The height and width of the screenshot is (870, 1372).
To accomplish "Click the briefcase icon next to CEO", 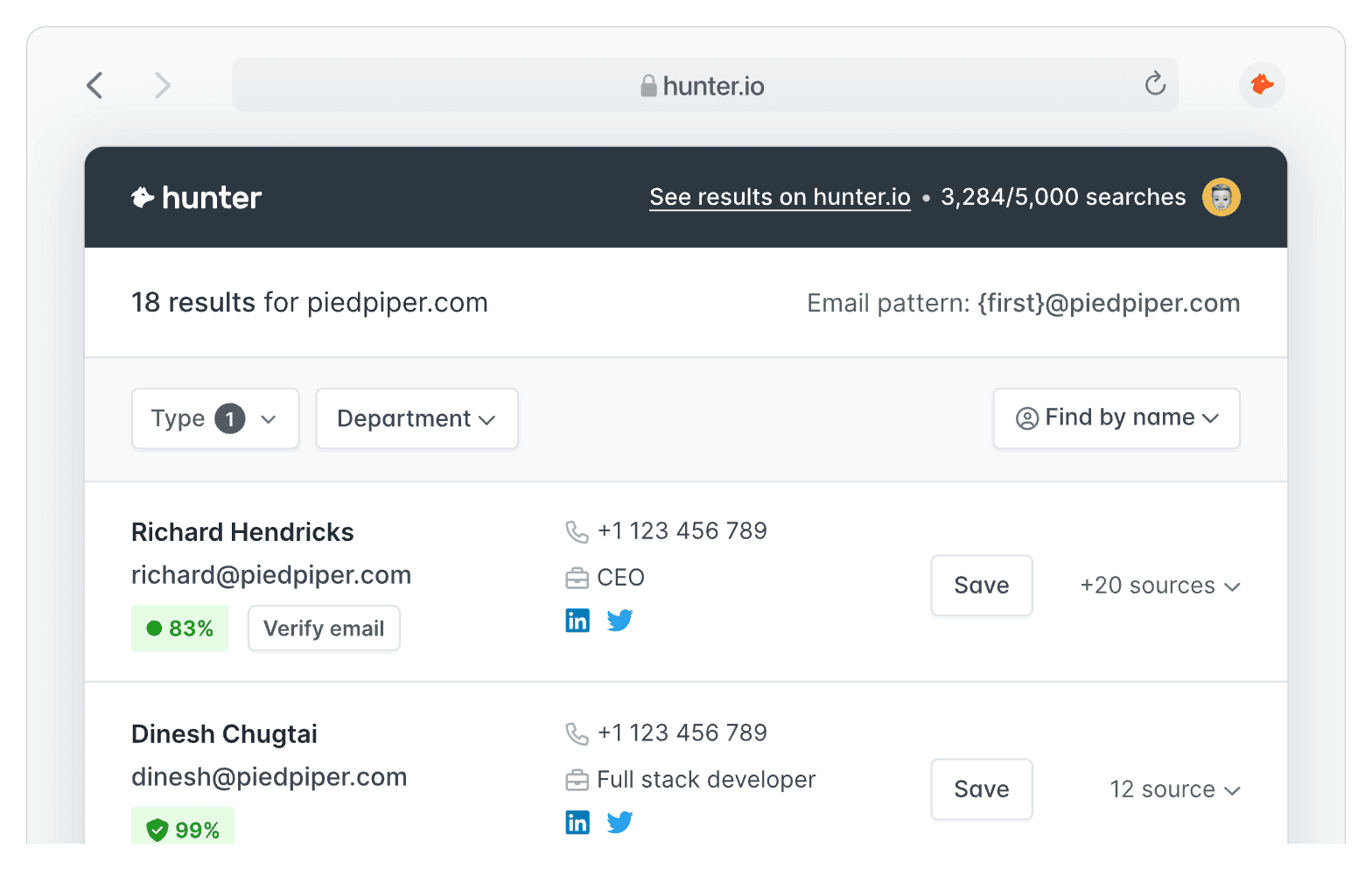I will pyautogui.click(x=577, y=579).
